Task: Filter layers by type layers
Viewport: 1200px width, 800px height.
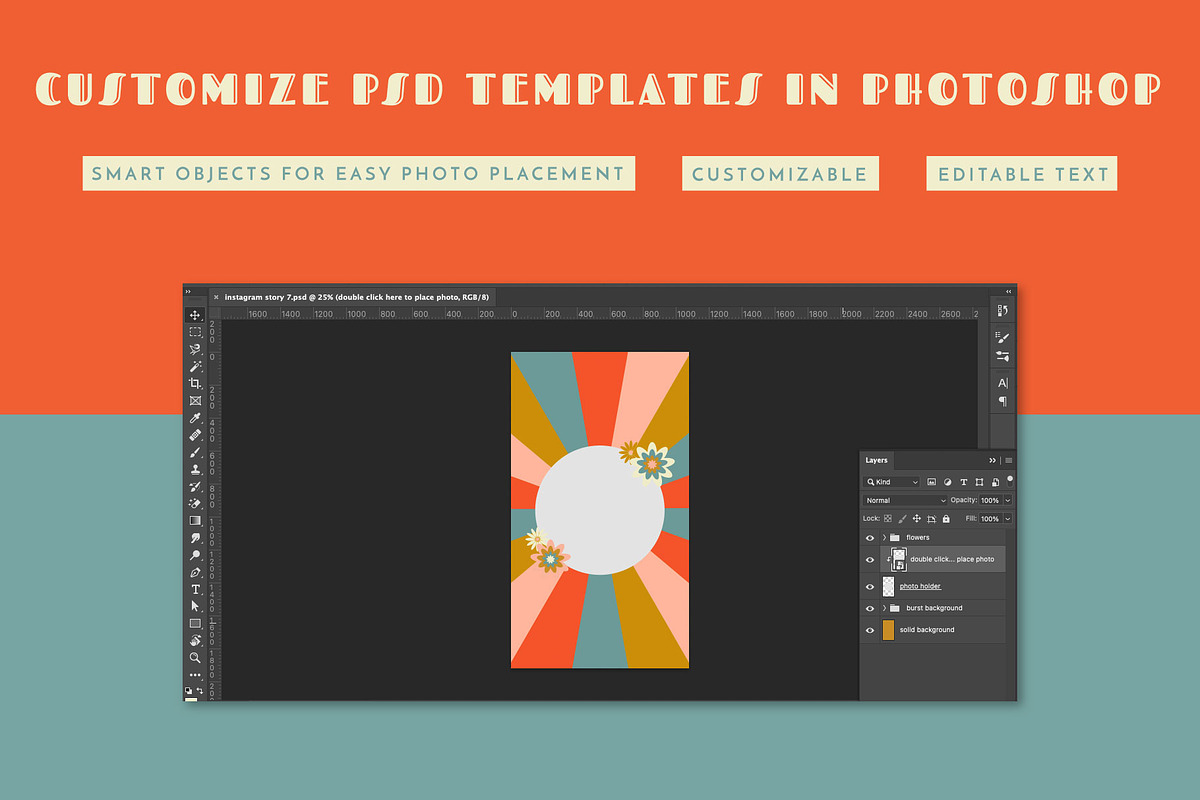Action: click(963, 482)
